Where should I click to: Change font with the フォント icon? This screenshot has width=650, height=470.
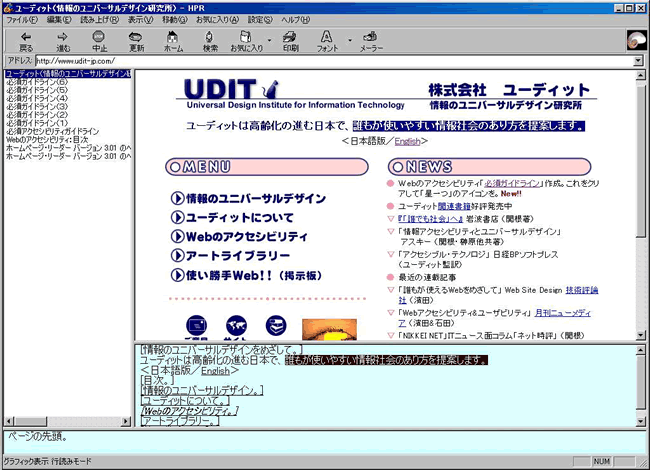327,42
